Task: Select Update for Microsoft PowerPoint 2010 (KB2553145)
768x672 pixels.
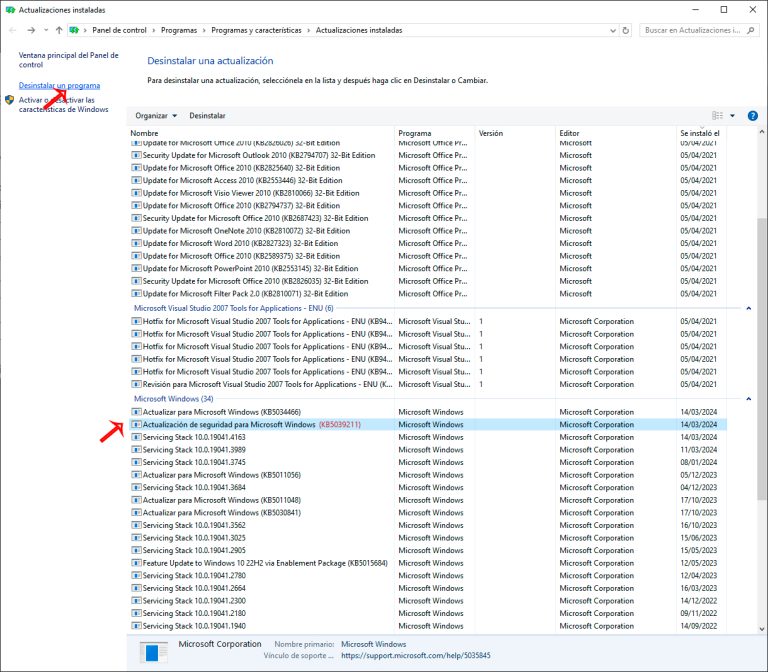Action: (428, 268)
